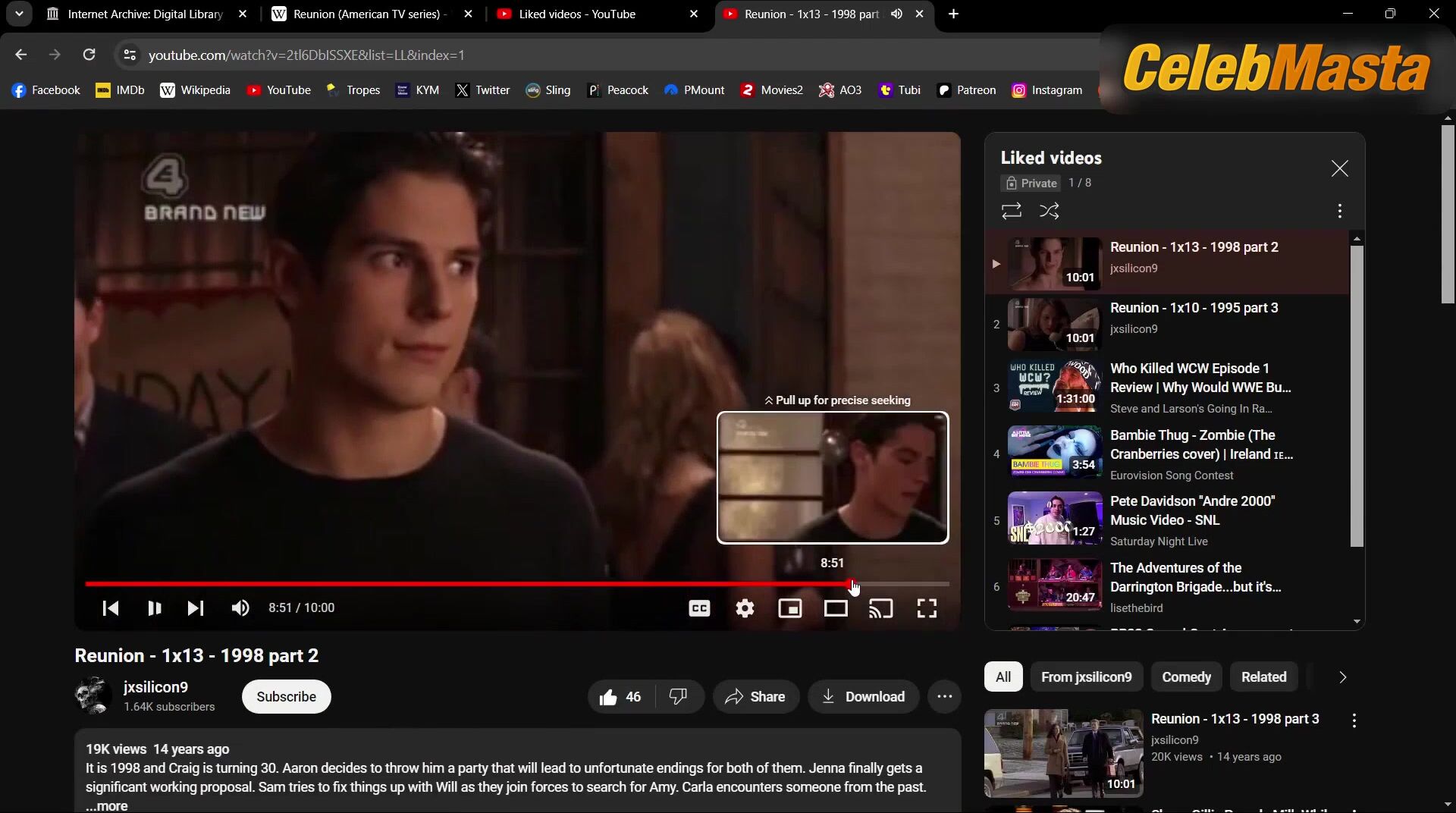This screenshot has width=1456, height=813.
Task: Open the Twitter bookmark
Action: 482,90
